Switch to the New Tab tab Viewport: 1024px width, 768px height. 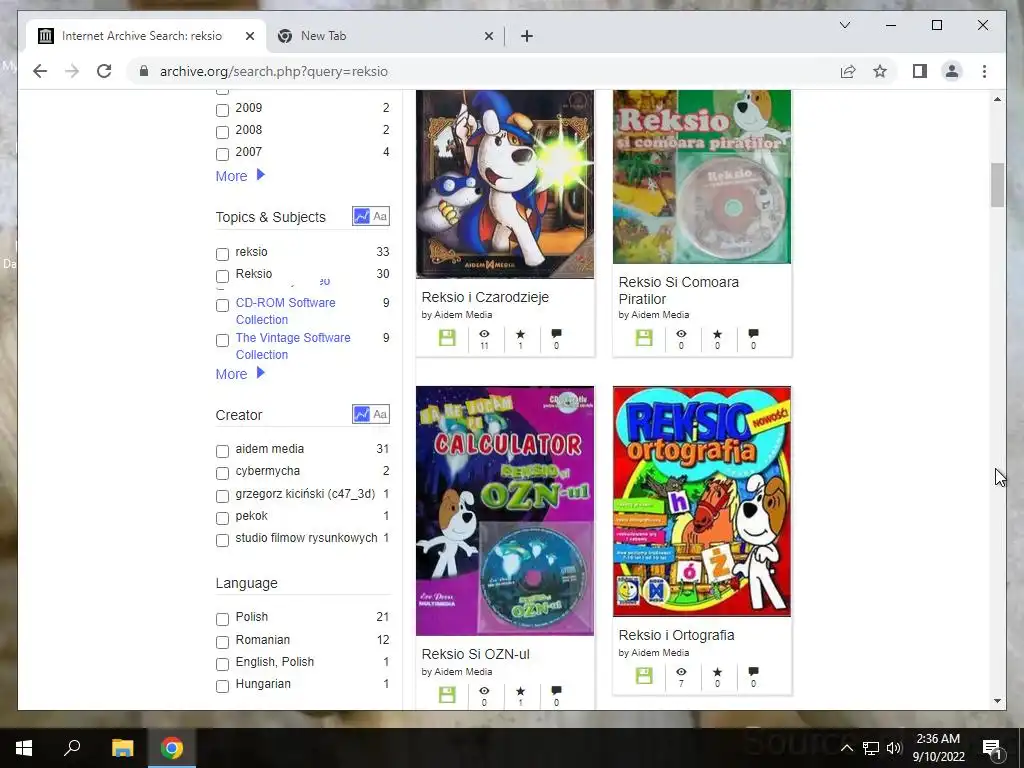pos(385,36)
